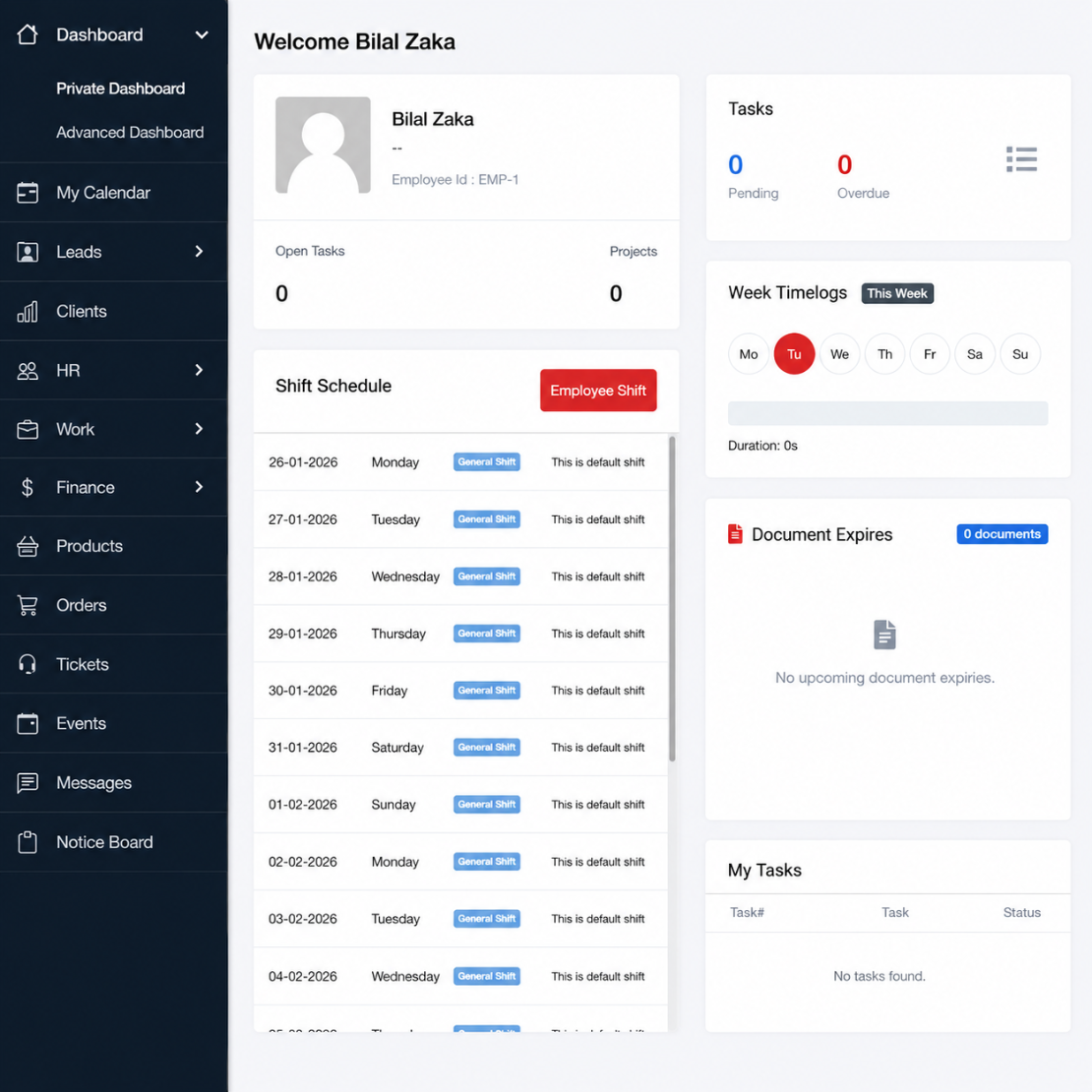Click the gray empty document placeholder icon
This screenshot has width=1092, height=1092.
click(884, 635)
